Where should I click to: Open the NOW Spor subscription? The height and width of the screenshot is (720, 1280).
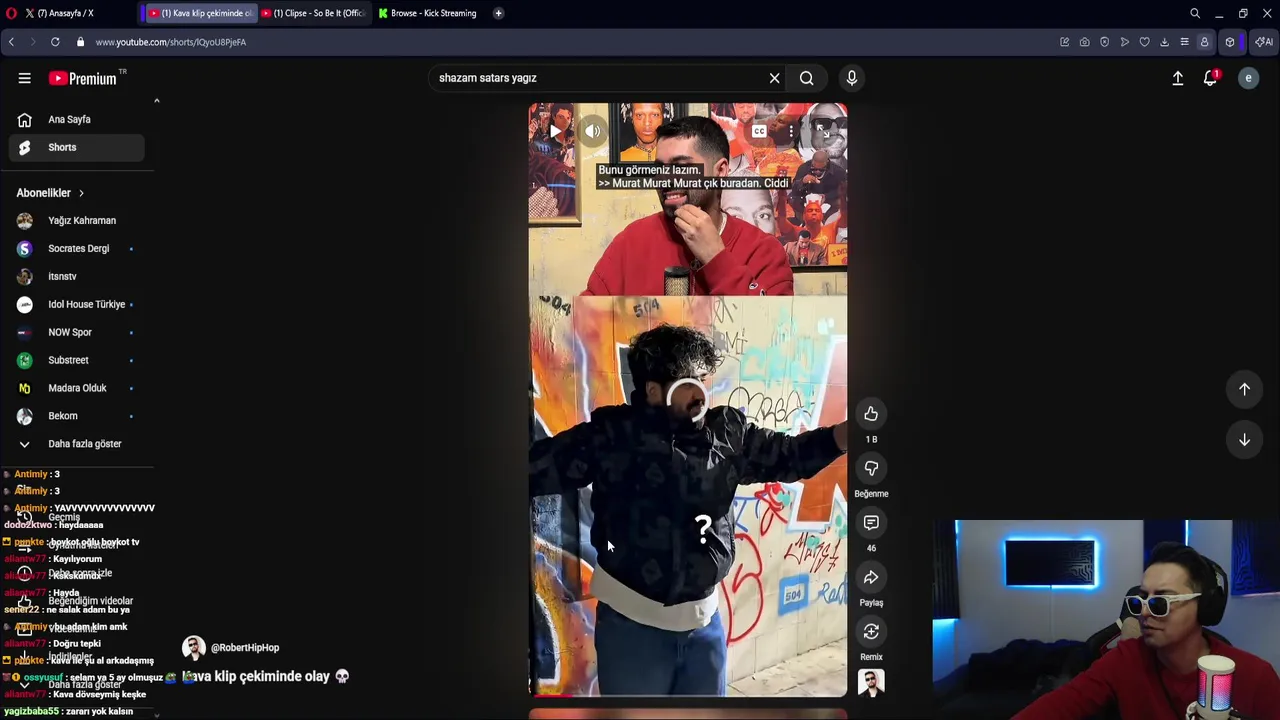(x=77, y=332)
